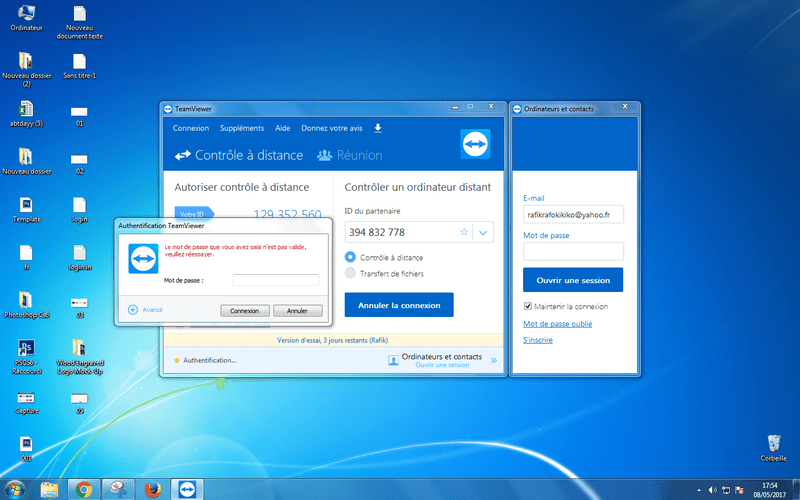Expand the Avancé options in authentication dialog
This screenshot has height=500, width=800.
pos(133,310)
